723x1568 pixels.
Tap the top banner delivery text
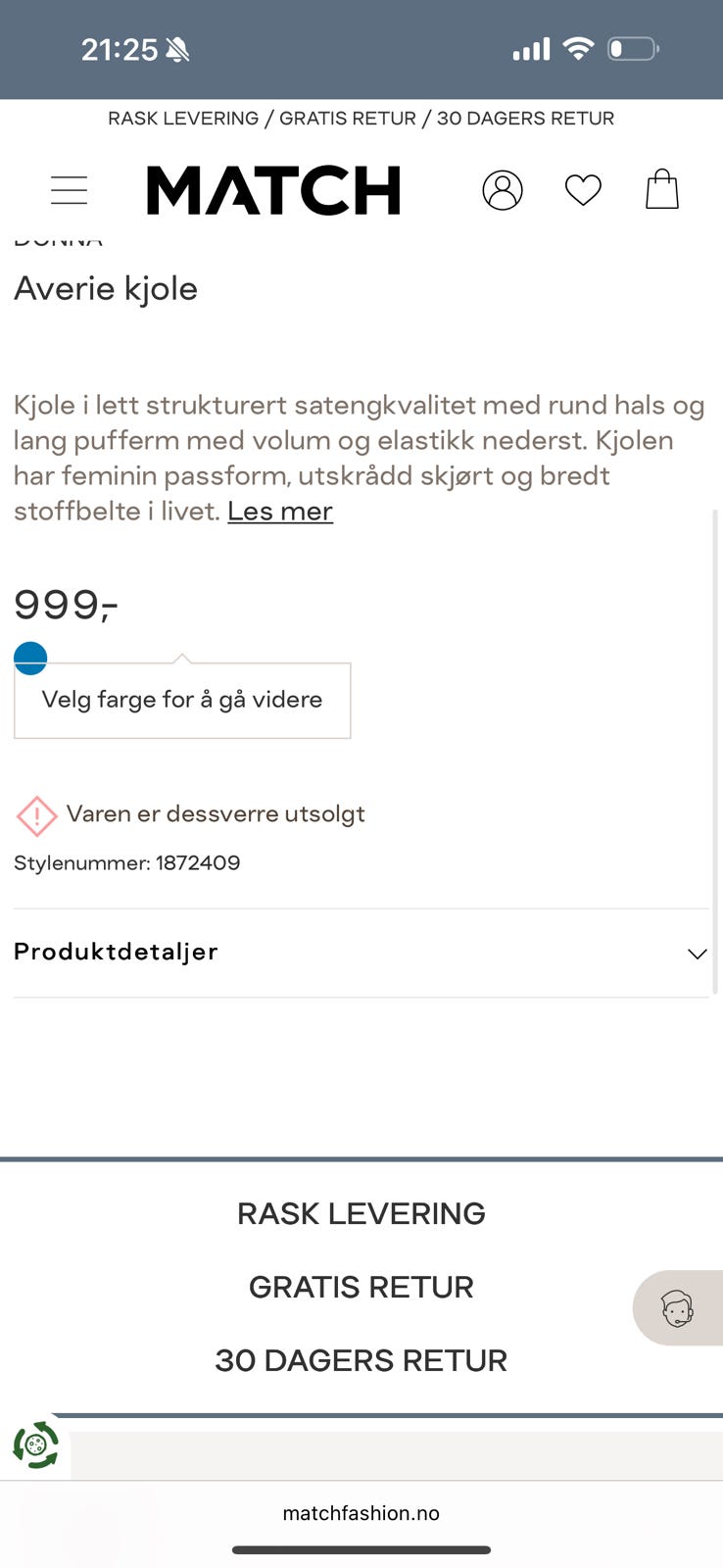(x=361, y=119)
